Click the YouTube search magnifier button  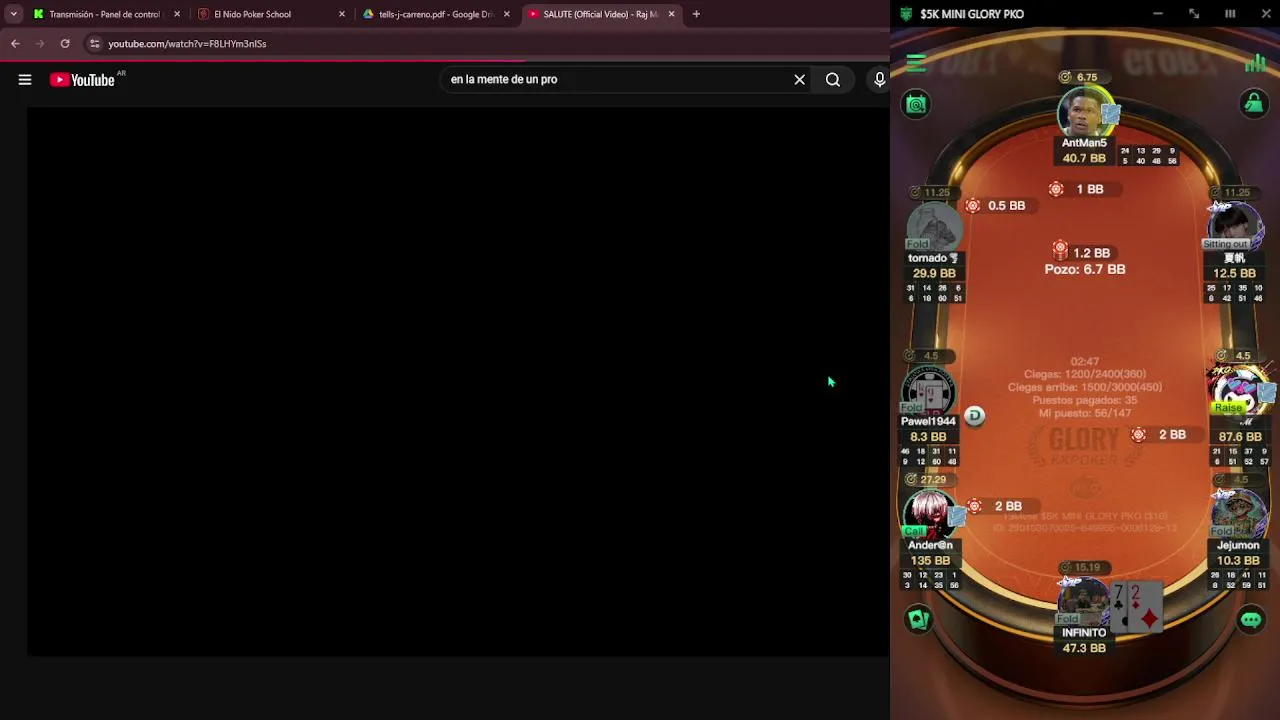pos(833,80)
